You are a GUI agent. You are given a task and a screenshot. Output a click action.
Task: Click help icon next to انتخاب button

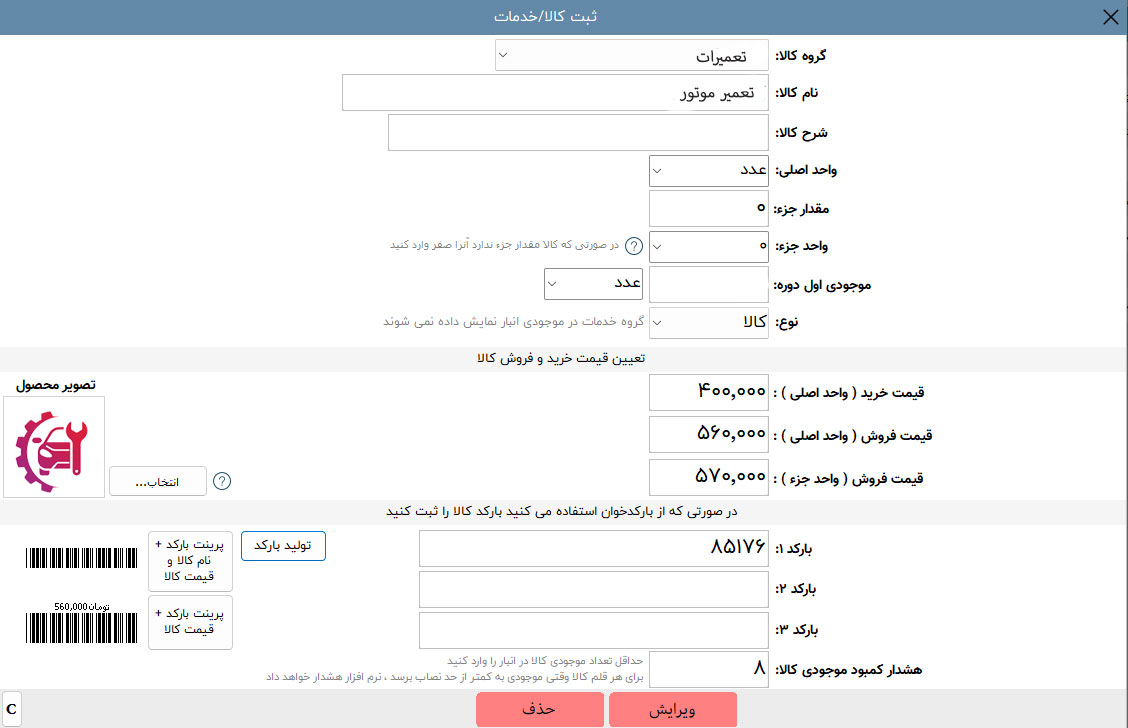pos(222,481)
